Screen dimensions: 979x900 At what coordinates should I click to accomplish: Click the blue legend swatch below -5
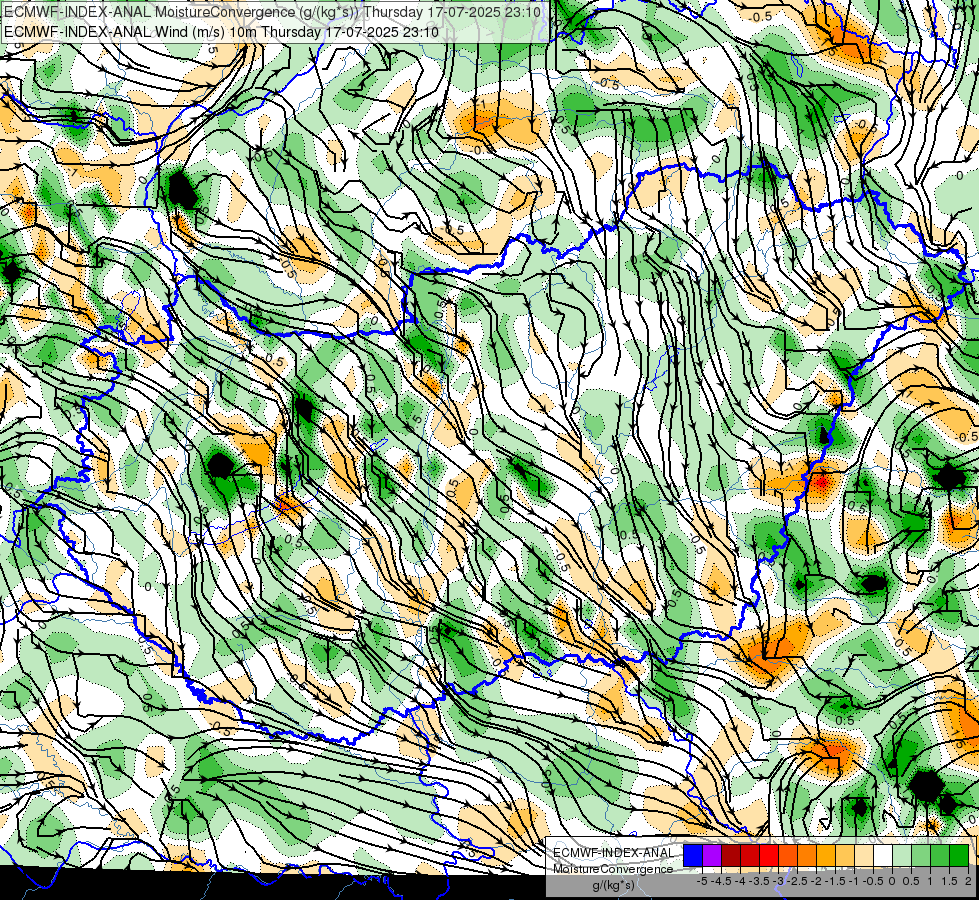click(693, 856)
